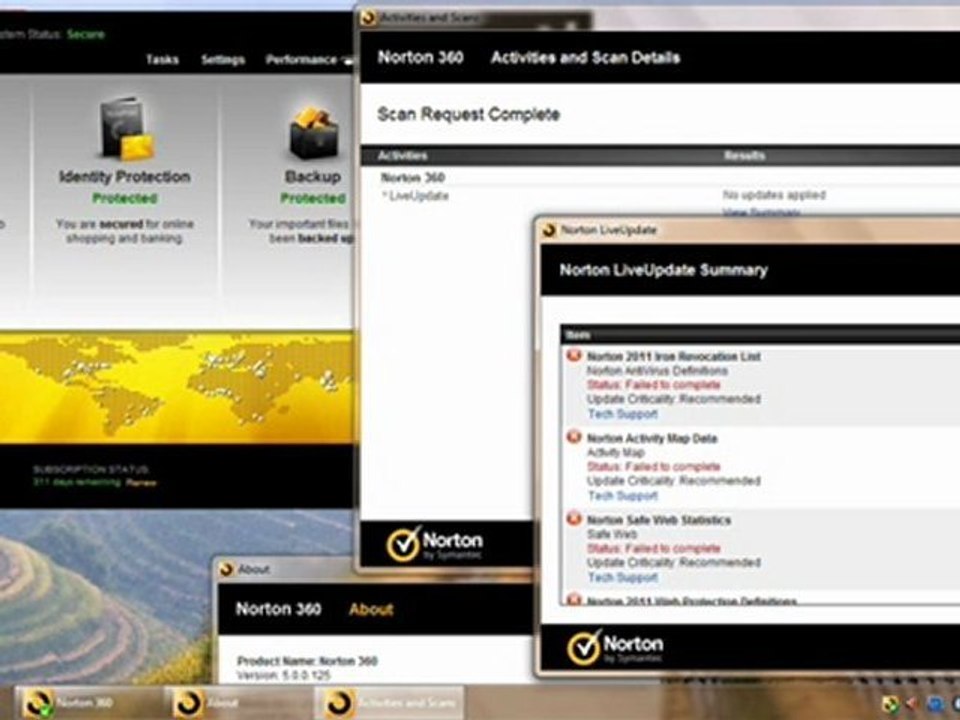This screenshot has height=720, width=960.
Task: Click Failed to complete status under Iron Revocation List
Action: 653,384
